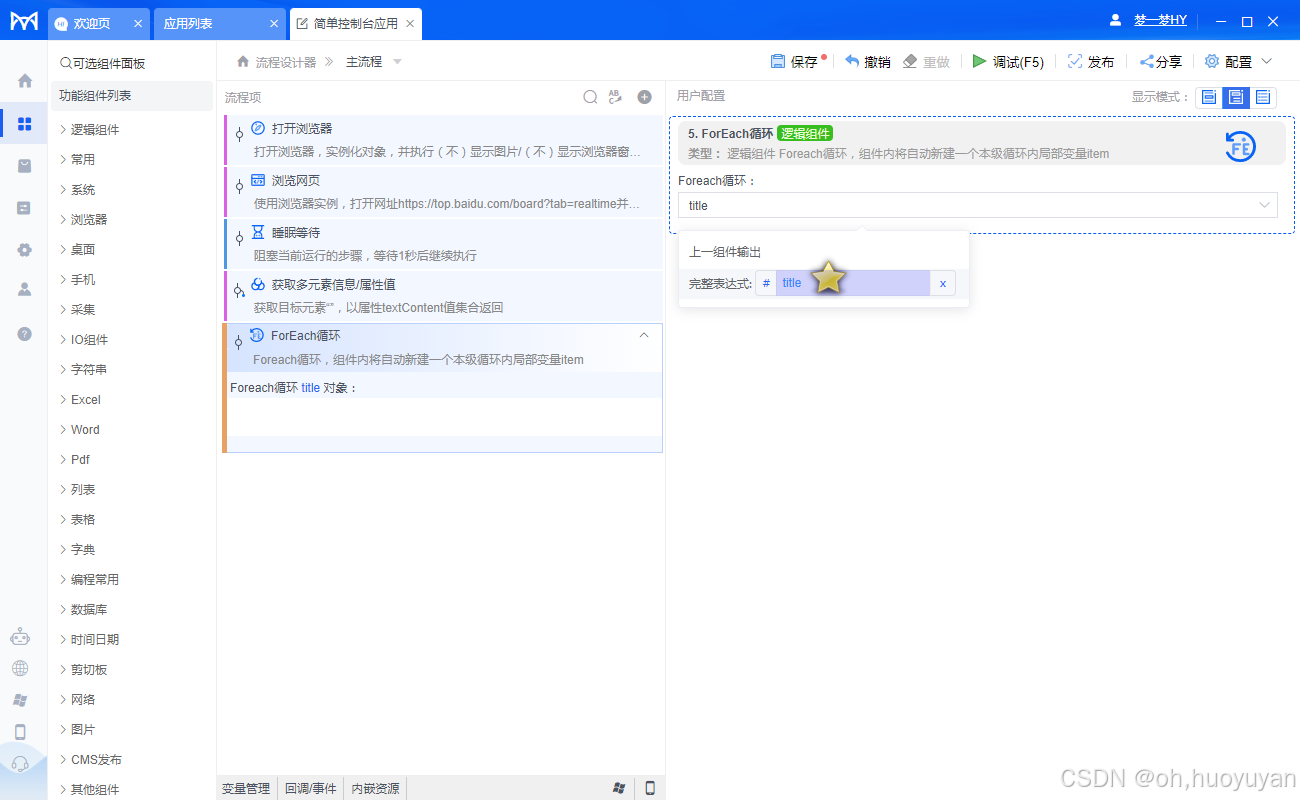Click the MW app logo in title bar
1300x800 pixels.
pyautogui.click(x=24, y=21)
